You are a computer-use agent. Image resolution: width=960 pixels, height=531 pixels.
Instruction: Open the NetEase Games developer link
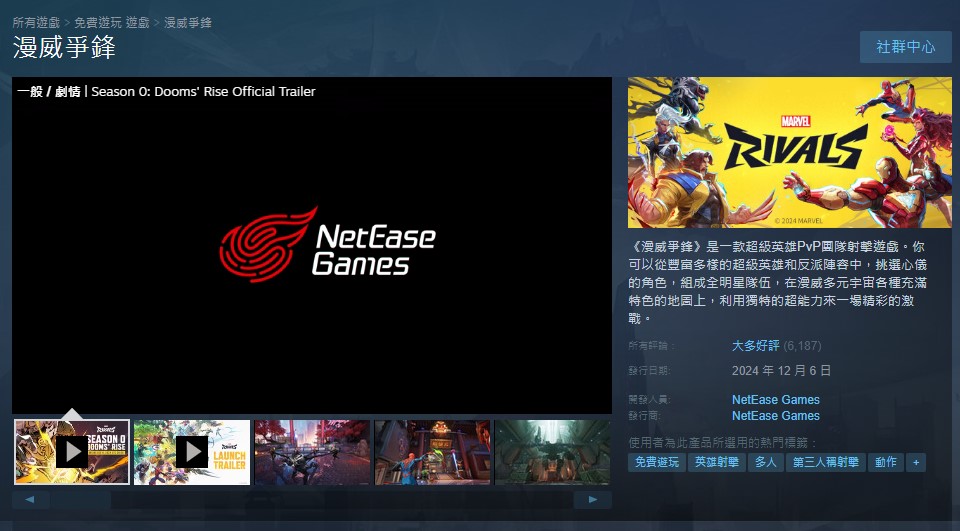pyautogui.click(x=776, y=399)
